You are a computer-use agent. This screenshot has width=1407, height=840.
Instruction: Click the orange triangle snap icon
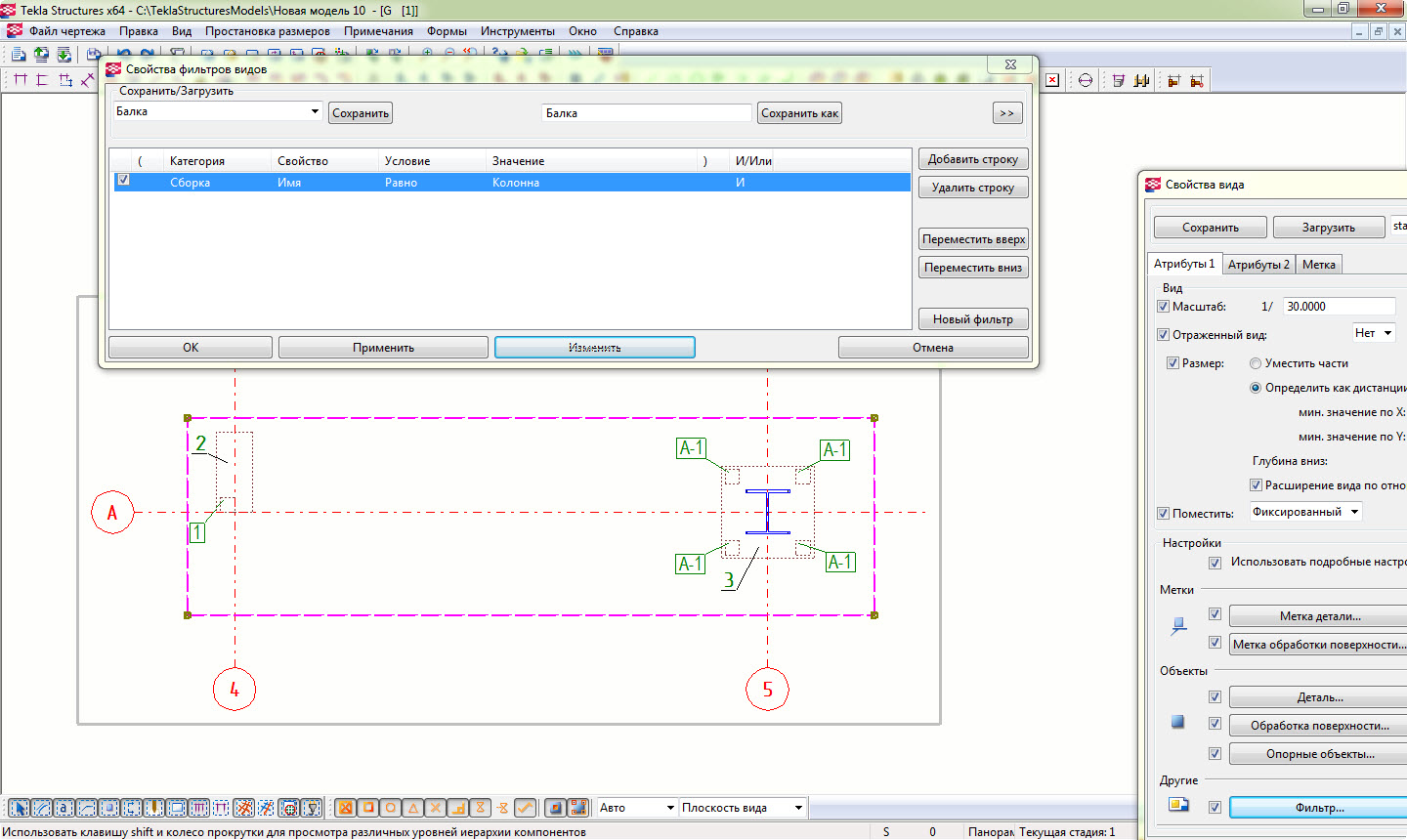click(413, 808)
